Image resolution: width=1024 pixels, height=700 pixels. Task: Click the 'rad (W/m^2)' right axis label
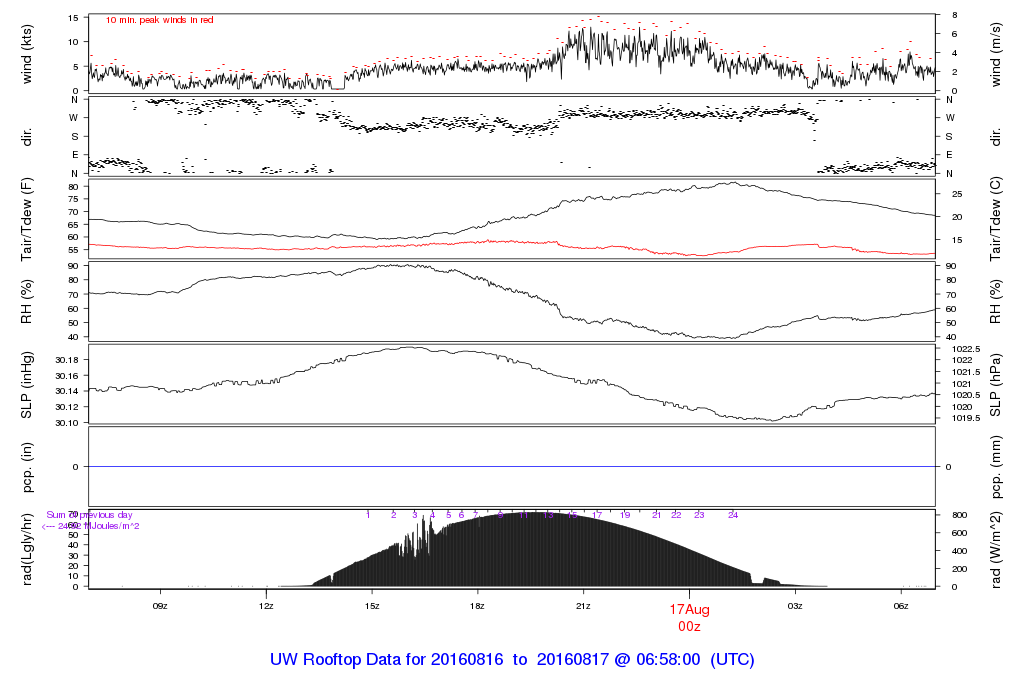tap(995, 549)
